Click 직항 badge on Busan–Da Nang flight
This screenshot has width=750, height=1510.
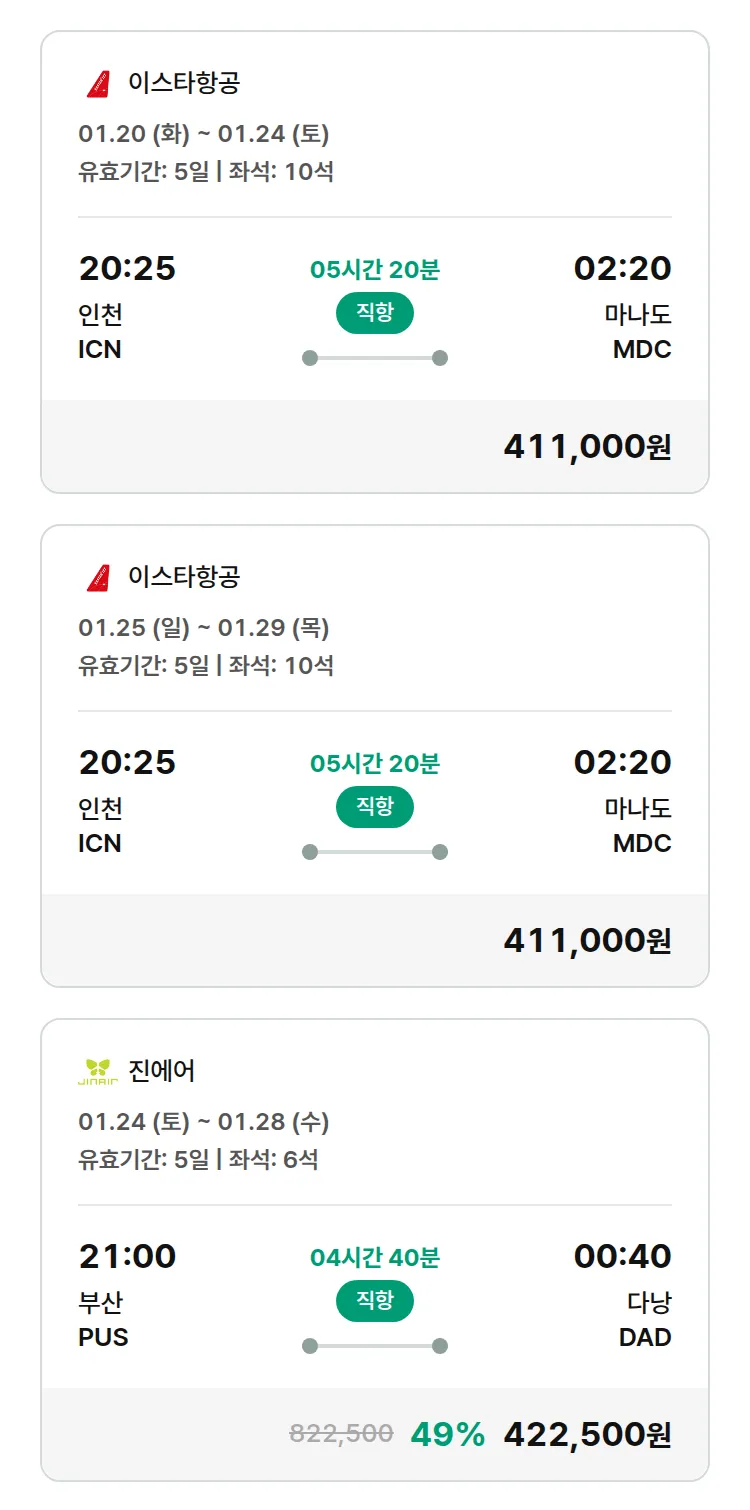point(374,1301)
